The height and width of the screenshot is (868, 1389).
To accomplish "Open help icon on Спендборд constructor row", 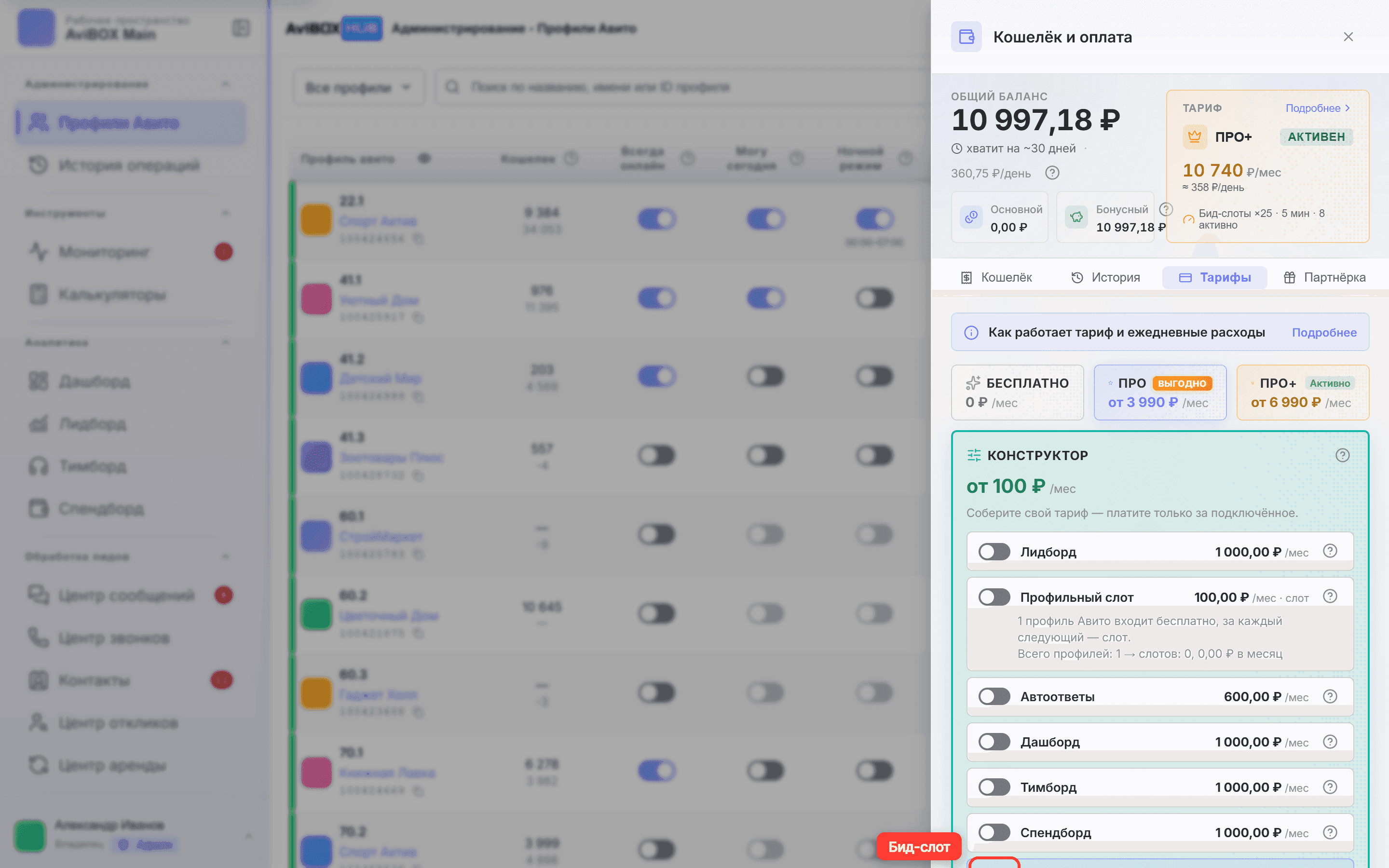I will 1330,832.
